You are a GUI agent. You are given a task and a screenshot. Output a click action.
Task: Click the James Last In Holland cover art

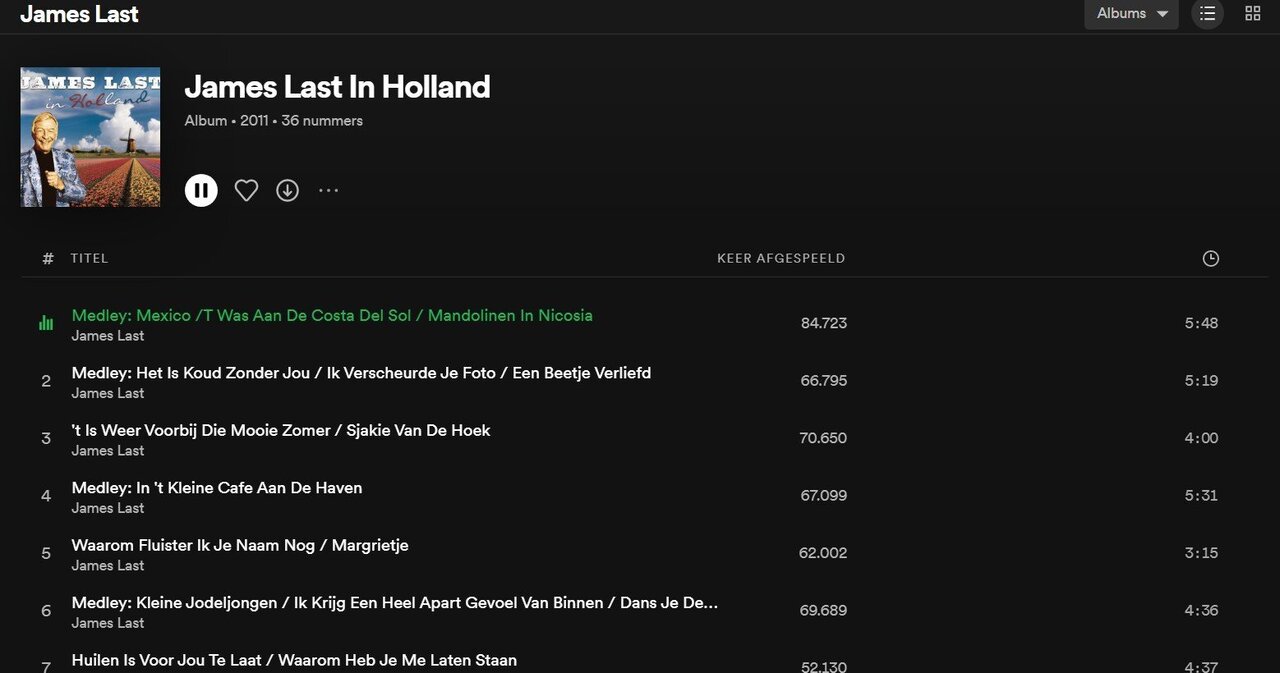tap(90, 137)
